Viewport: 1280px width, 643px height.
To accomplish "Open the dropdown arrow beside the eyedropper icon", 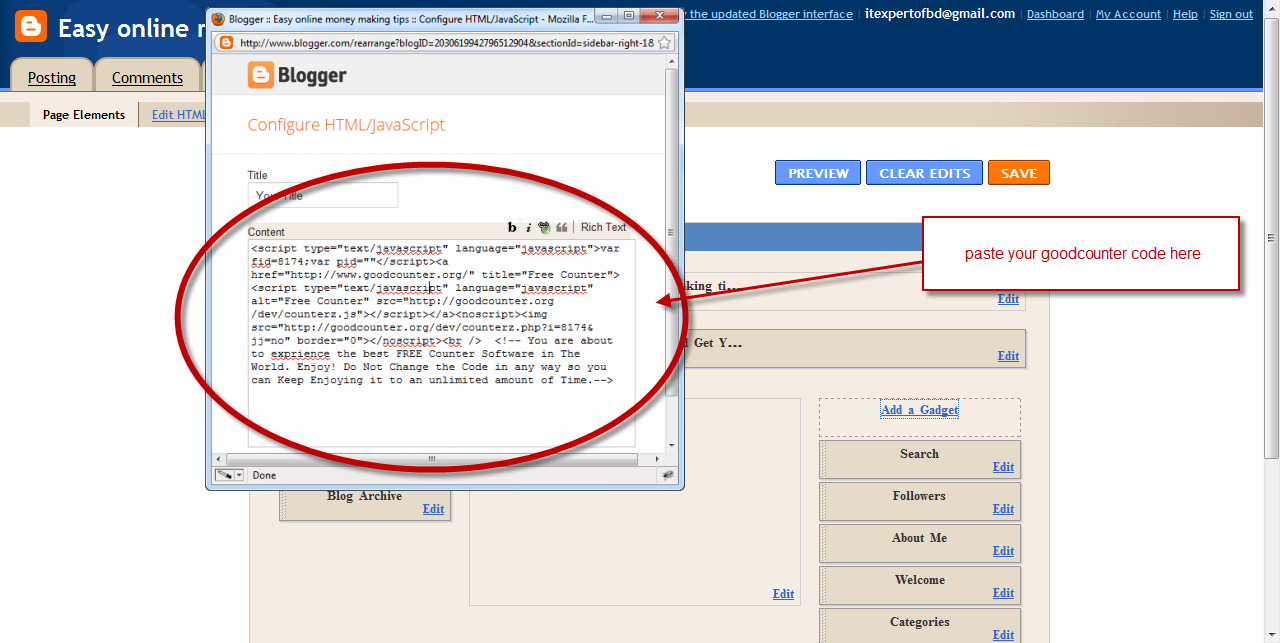I will click(x=239, y=475).
